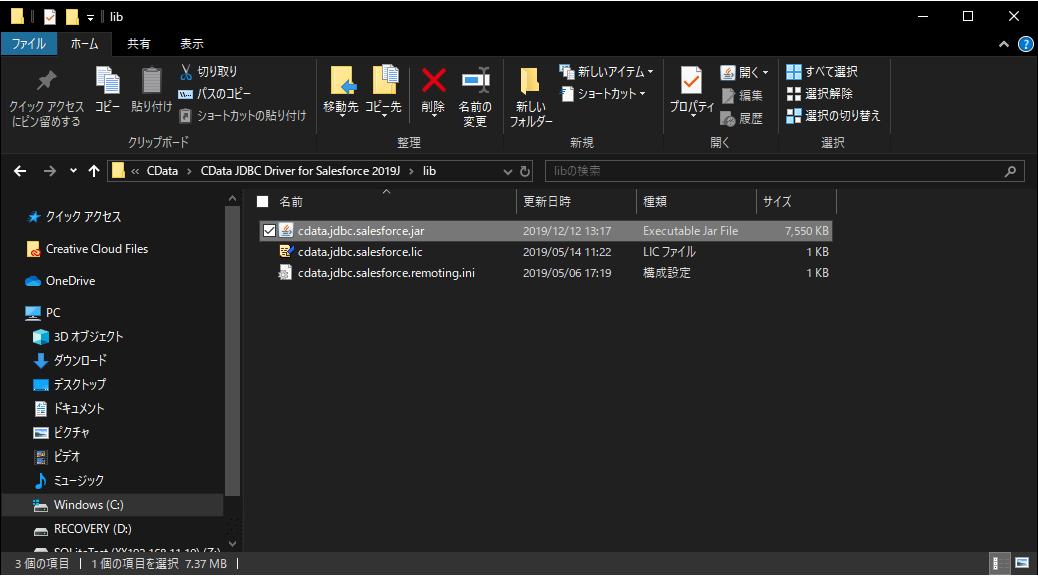The width and height of the screenshot is (1038, 576).
Task: Refresh the lib folder view
Action: (525, 171)
